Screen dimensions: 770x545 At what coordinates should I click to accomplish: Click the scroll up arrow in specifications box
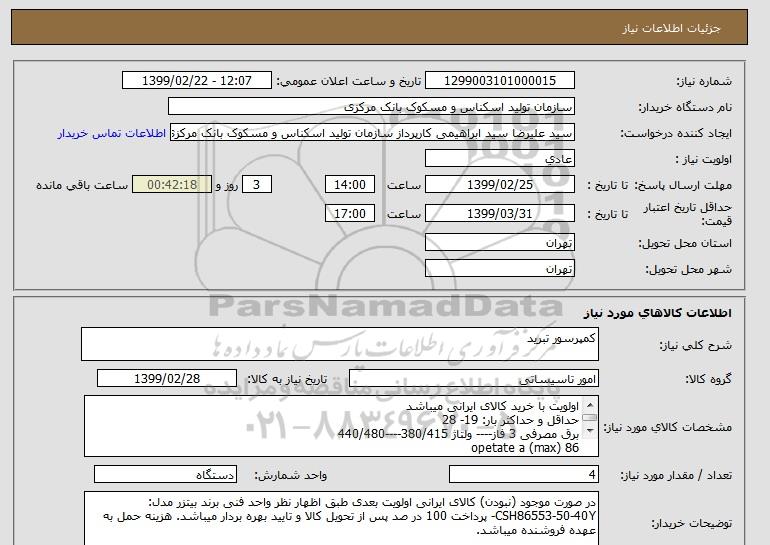coord(590,405)
